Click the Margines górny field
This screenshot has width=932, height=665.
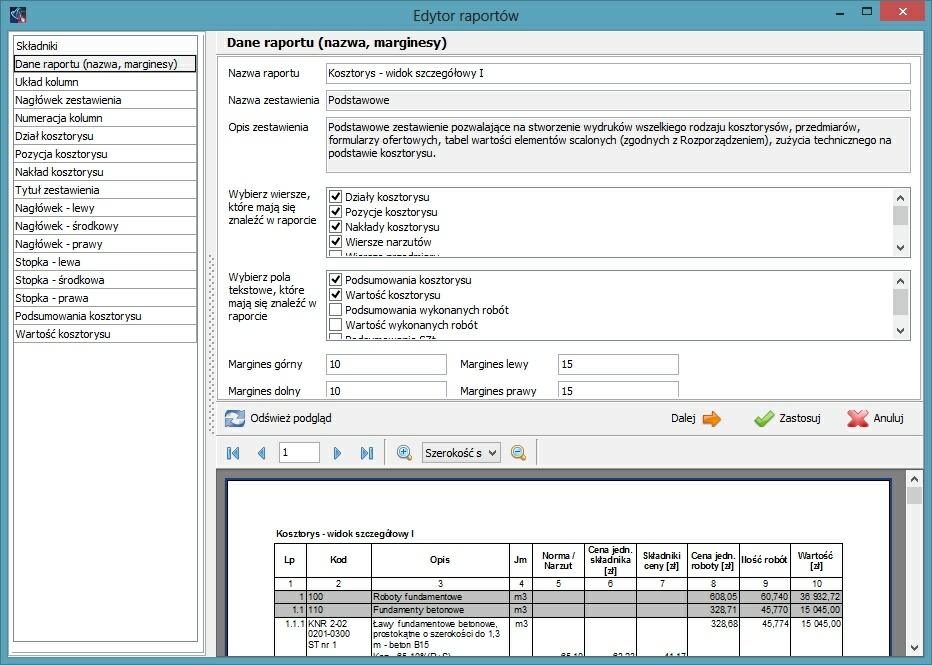pyautogui.click(x=386, y=364)
